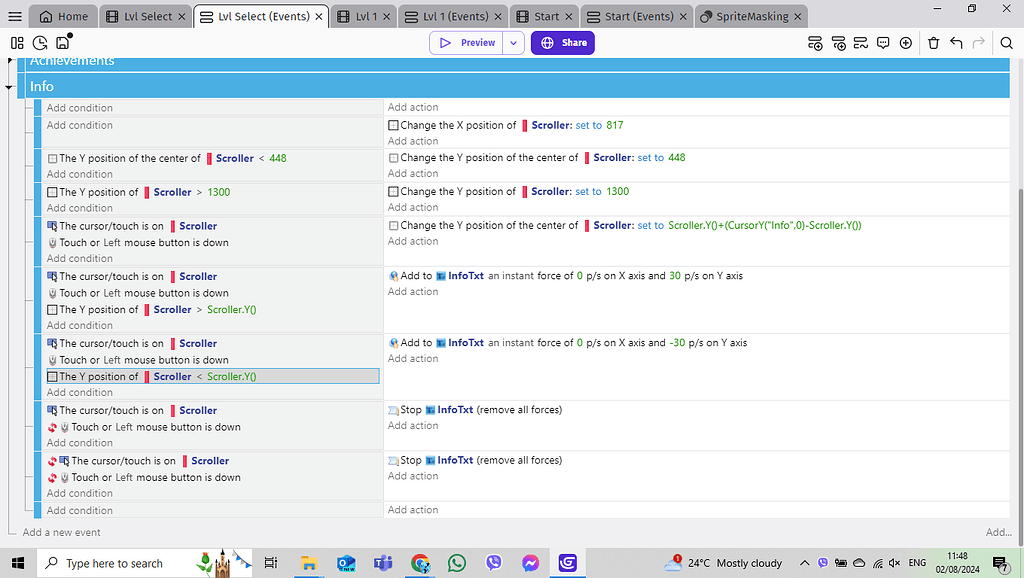Viewport: 1024px width, 578px height.
Task: Choose and add an event via plus icon
Action: click(906, 43)
